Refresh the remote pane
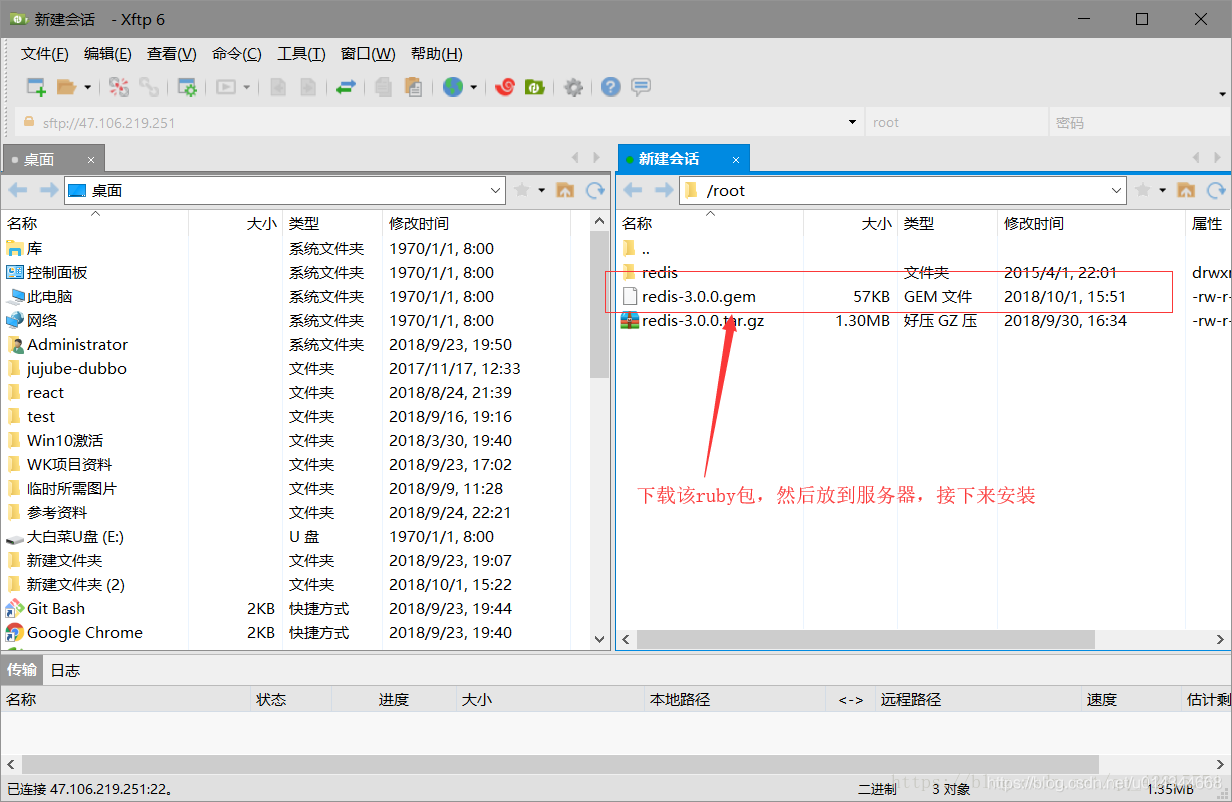Screen dimensions: 1232x802 [1216, 190]
